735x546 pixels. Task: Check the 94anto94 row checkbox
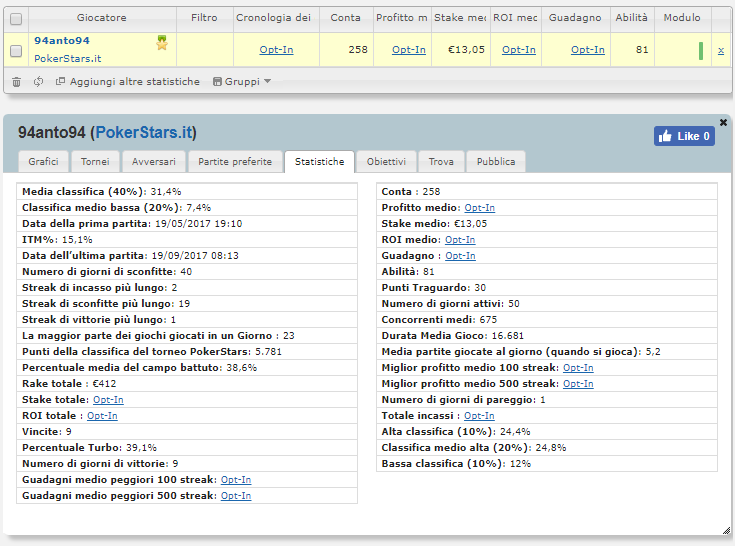pyautogui.click(x=16, y=51)
